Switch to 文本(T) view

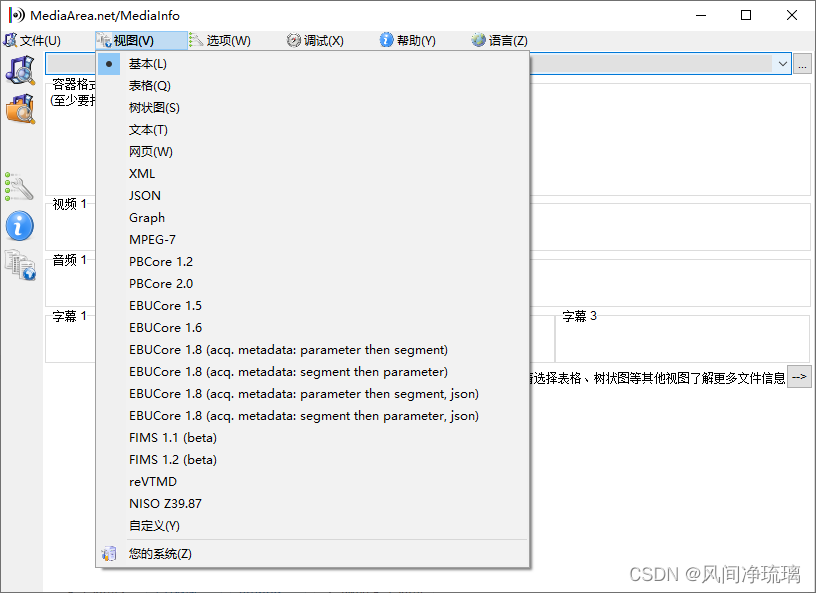pos(312,130)
